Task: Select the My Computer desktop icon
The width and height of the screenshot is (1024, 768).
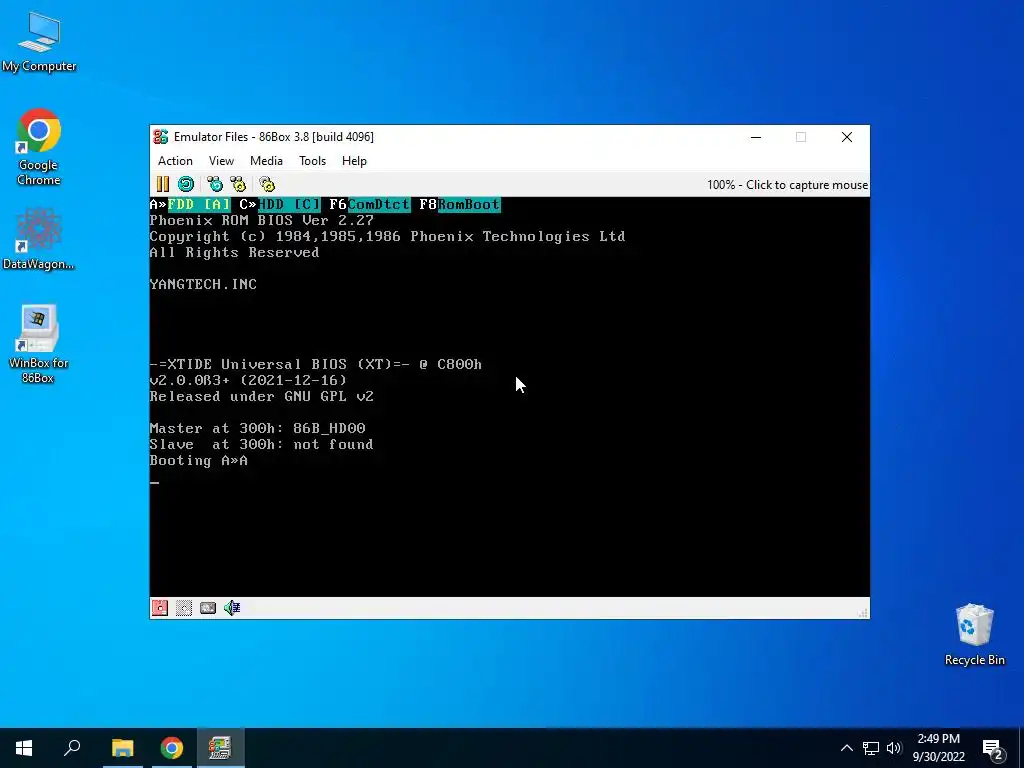Action: tap(39, 41)
